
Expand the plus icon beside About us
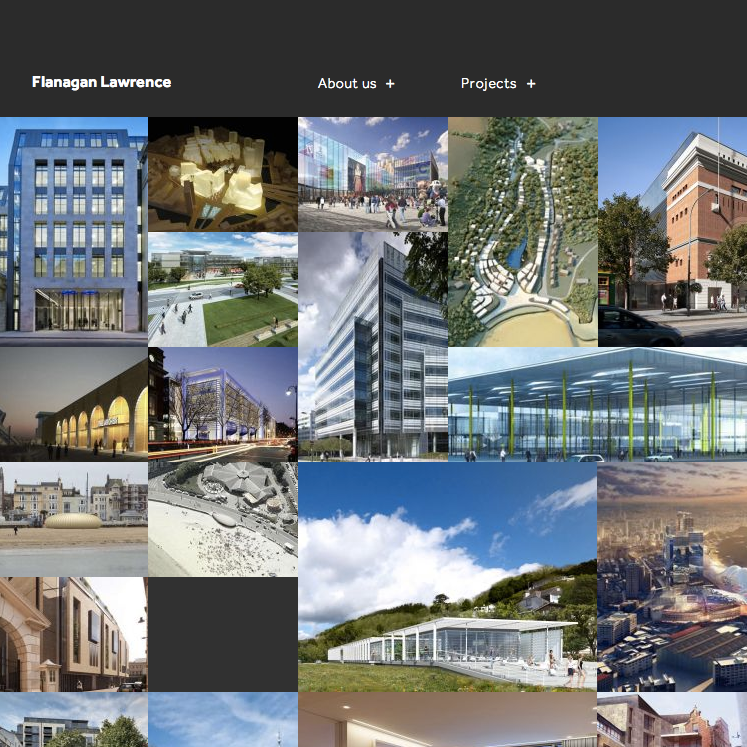(390, 84)
